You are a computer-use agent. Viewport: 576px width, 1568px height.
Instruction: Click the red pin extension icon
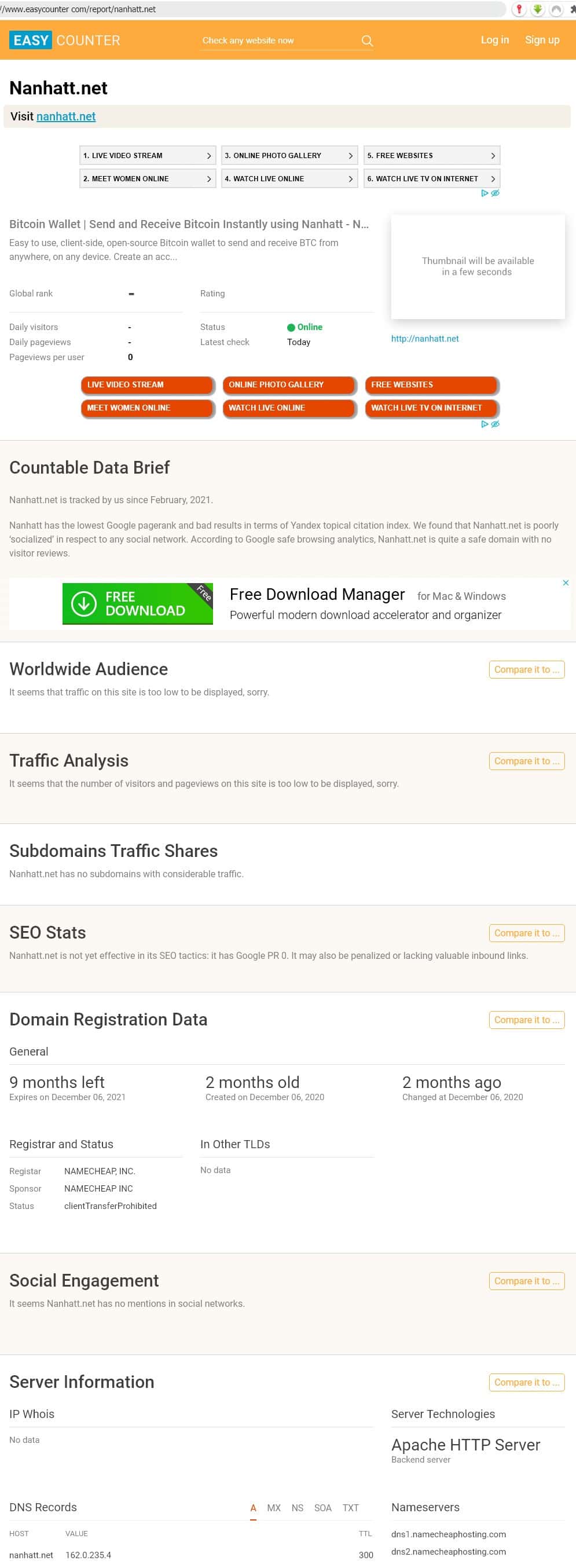coord(519,9)
